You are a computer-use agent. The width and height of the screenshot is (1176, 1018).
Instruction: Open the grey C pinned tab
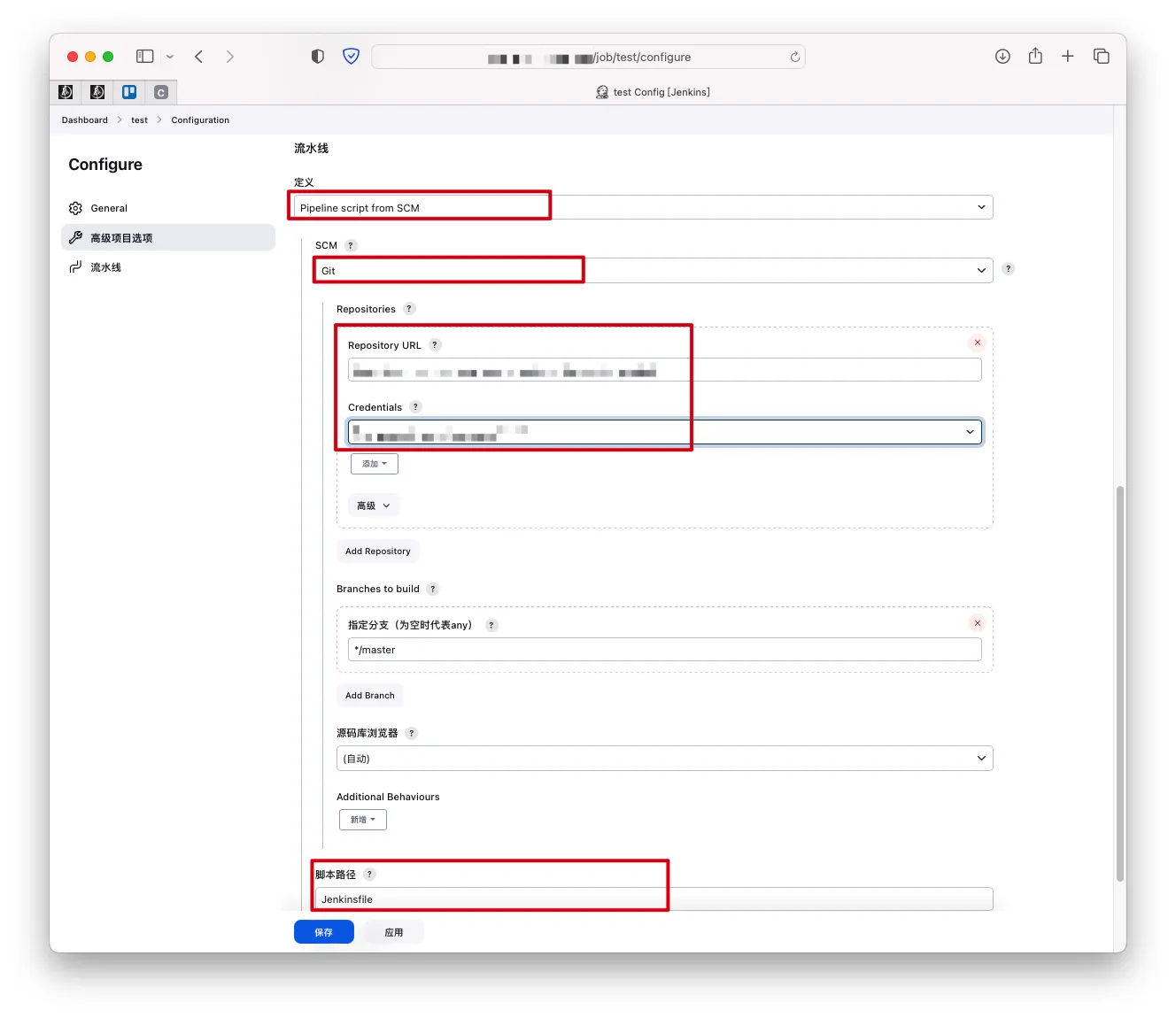pyautogui.click(x=161, y=92)
